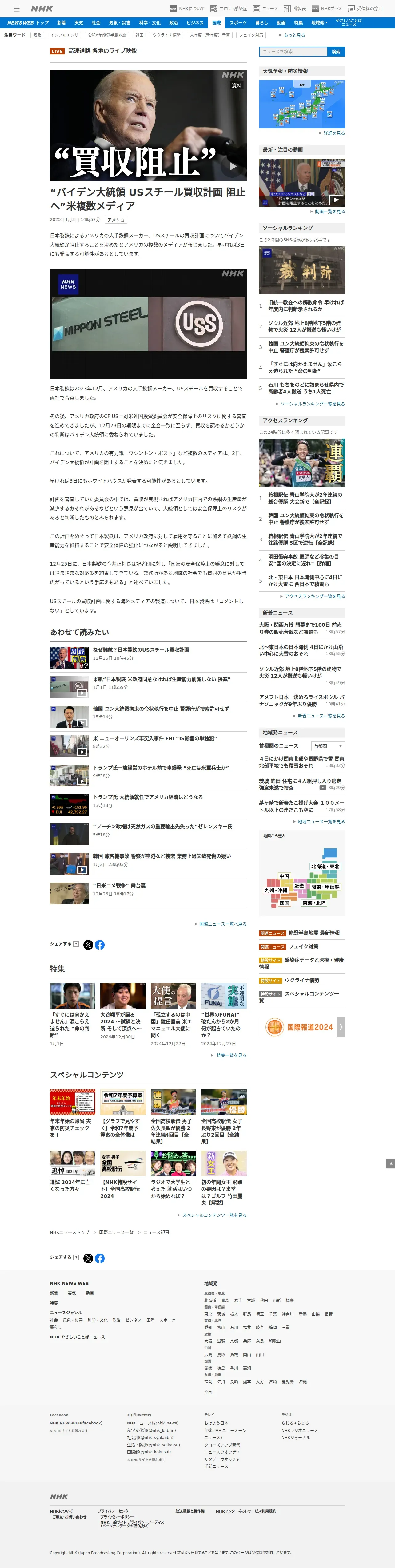Open 年末年始の帰省 防災チェック thumbnail
Viewport: 395px width, 1568px height.
tap(73, 1102)
